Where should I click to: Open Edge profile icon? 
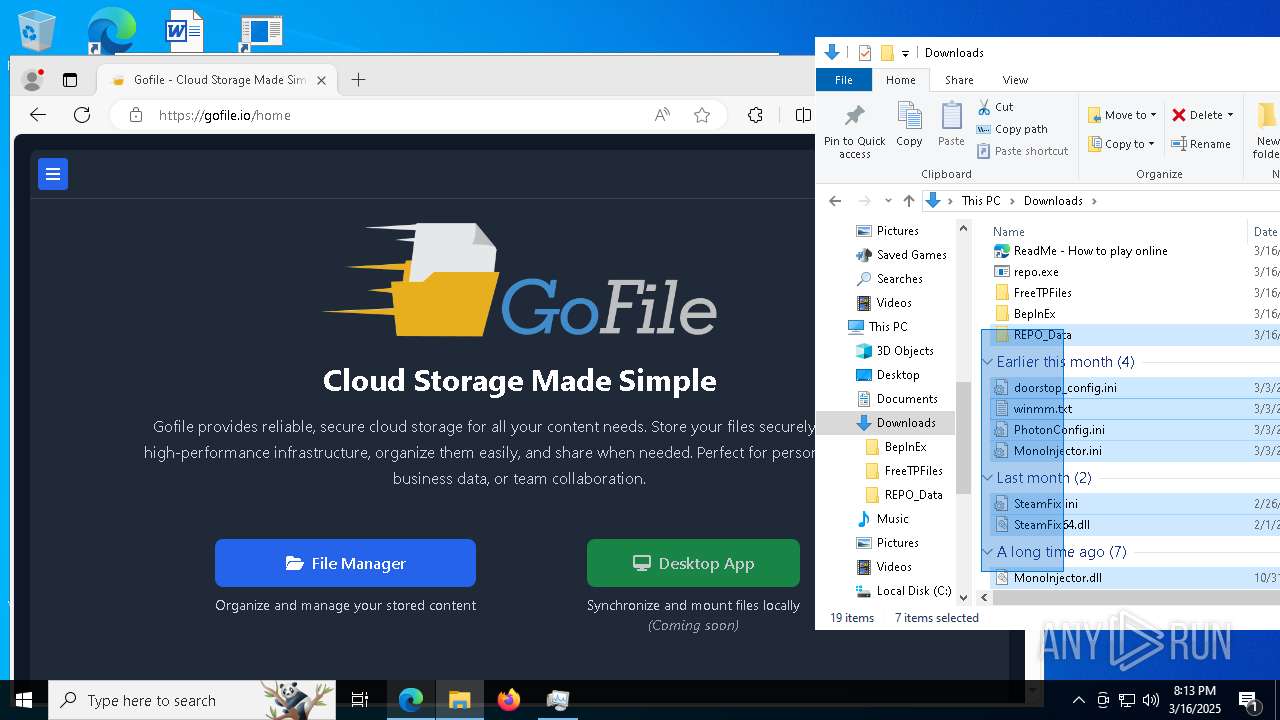(x=33, y=80)
